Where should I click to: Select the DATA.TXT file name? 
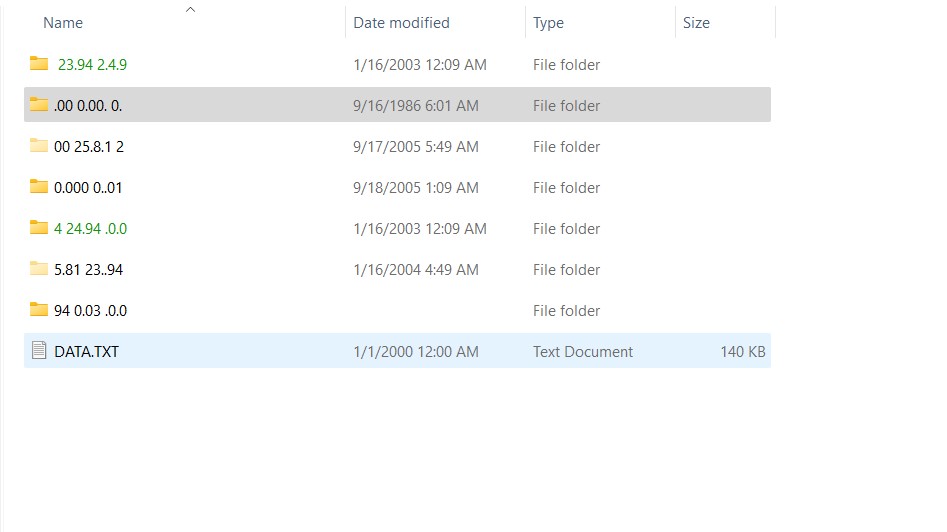click(x=86, y=351)
